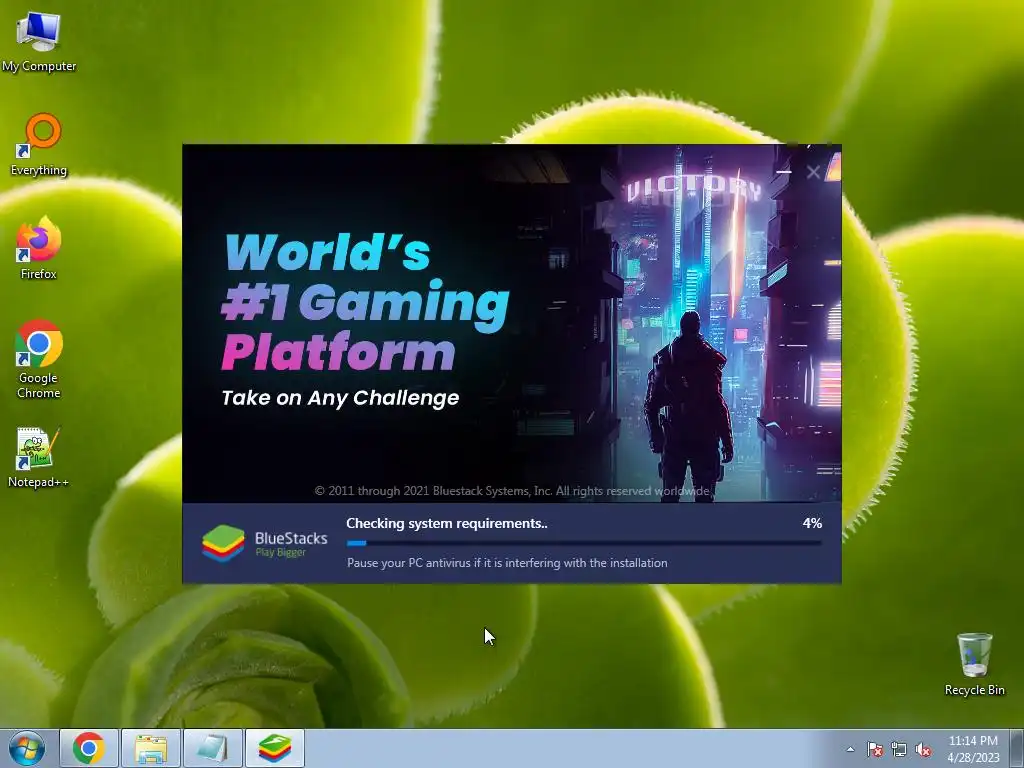
Task: Select the Google Chrome desktop shortcut
Action: [39, 359]
